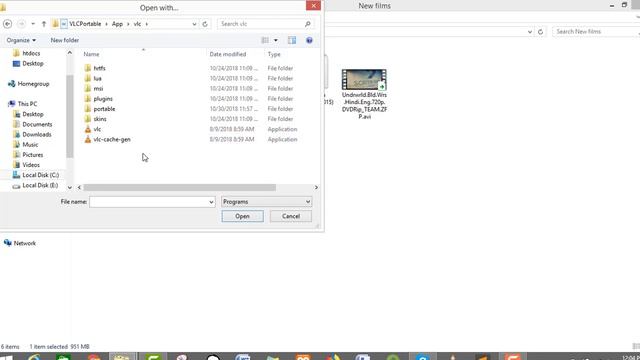Expand the chevron after vlc in breadcrumb
This screenshot has height=360, width=640.
click(147, 24)
